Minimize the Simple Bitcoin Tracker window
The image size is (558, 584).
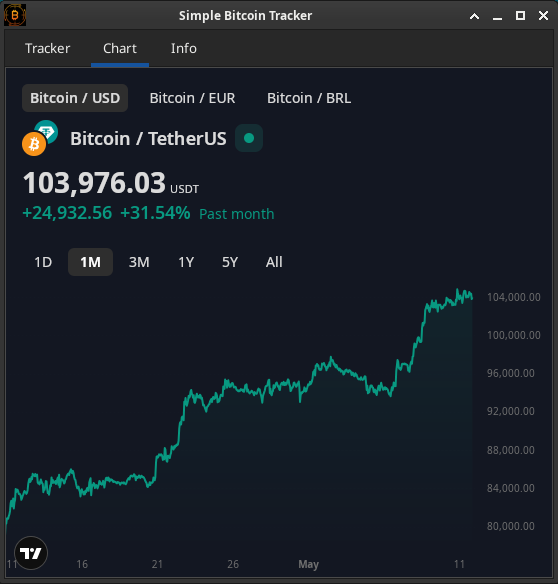[x=497, y=16]
